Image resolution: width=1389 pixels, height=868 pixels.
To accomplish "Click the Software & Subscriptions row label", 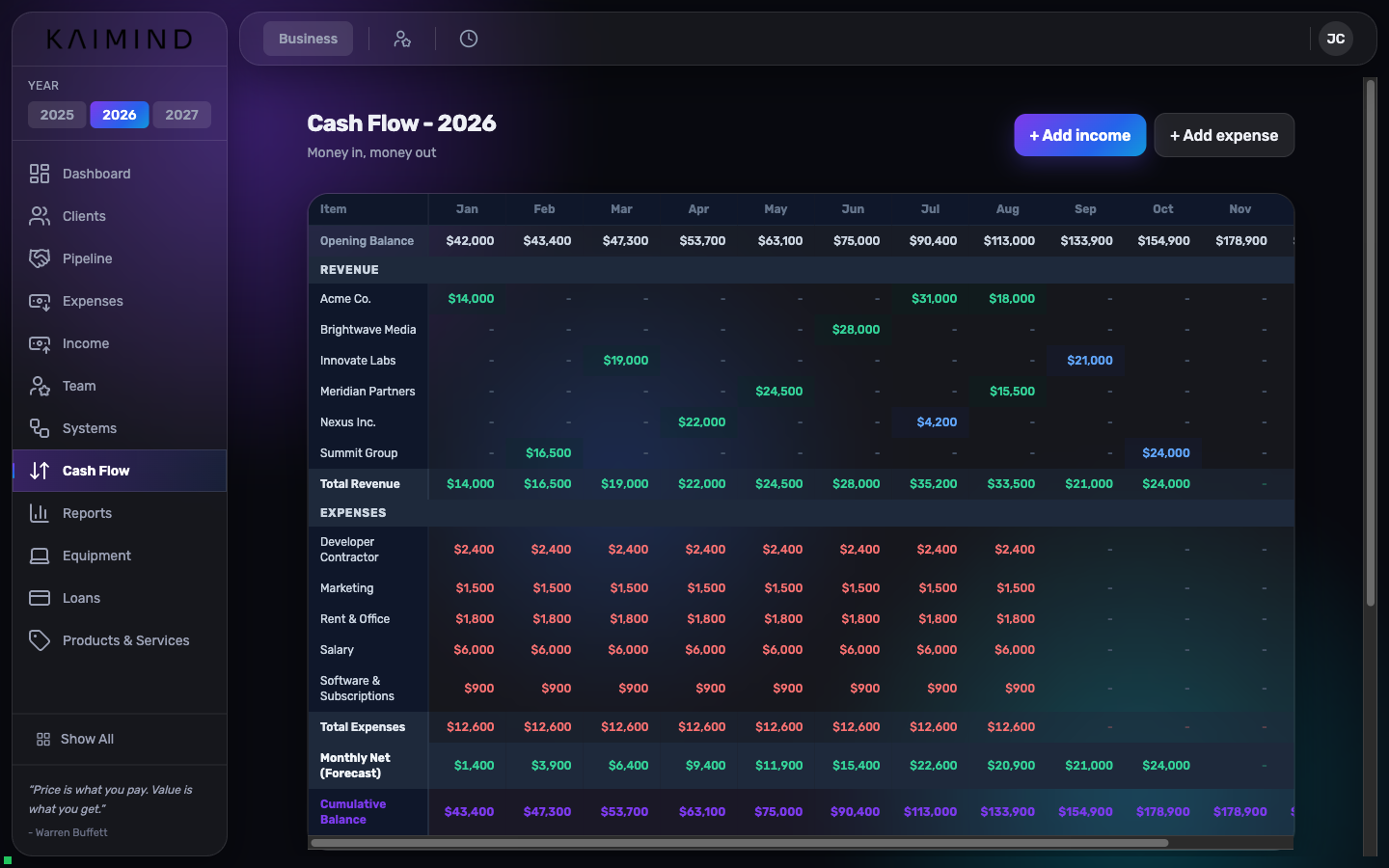I will tap(357, 689).
